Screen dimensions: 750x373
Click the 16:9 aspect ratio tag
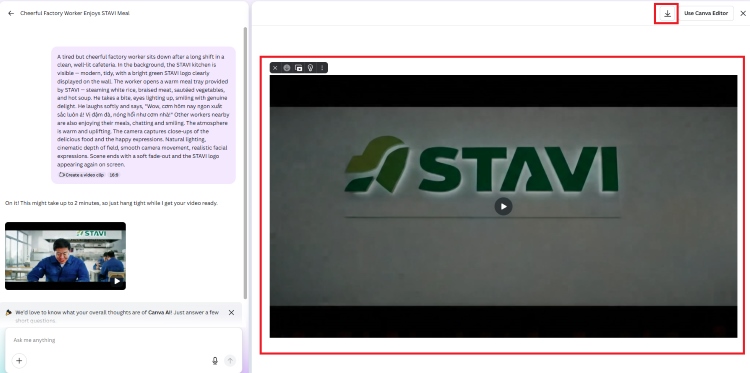(114, 175)
